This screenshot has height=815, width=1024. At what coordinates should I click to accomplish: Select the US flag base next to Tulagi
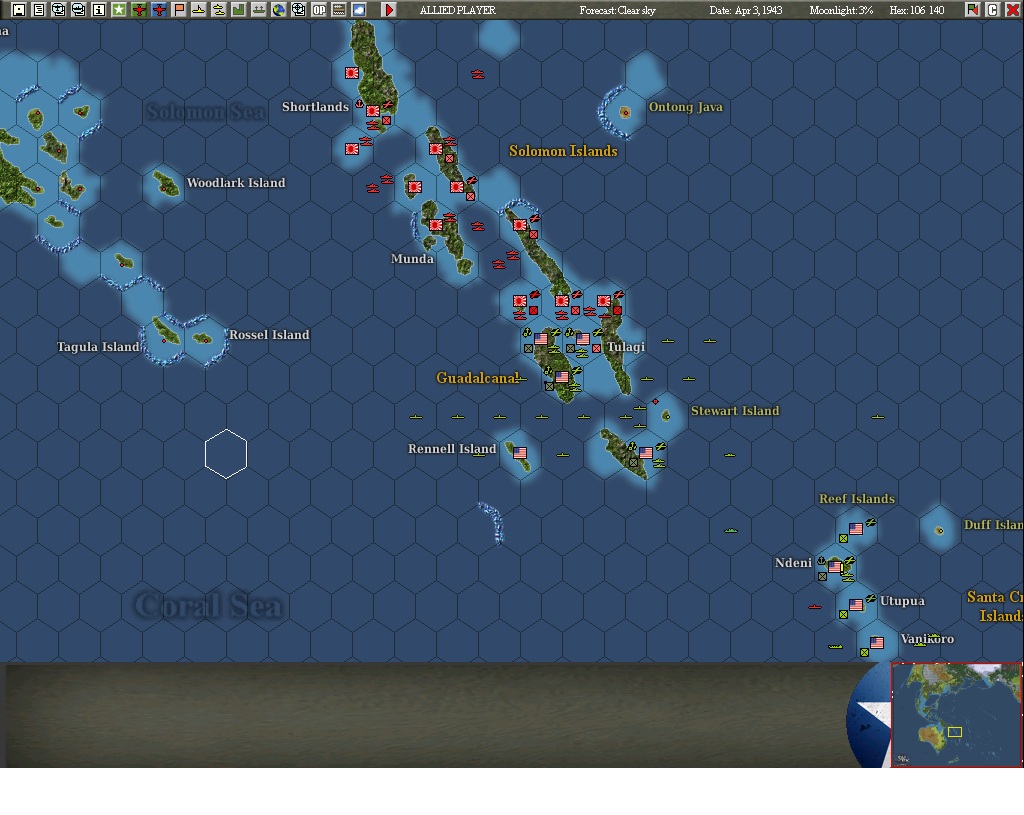coord(583,339)
